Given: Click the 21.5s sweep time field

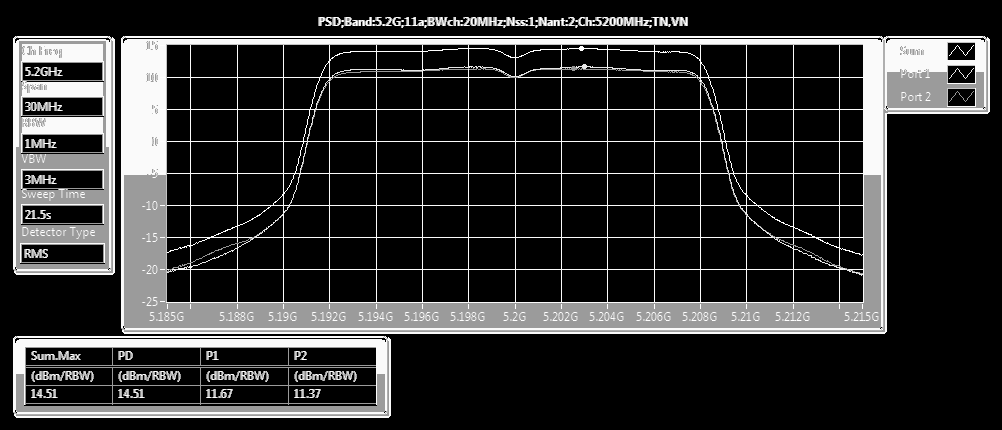Looking at the screenshot, I should [x=63, y=215].
